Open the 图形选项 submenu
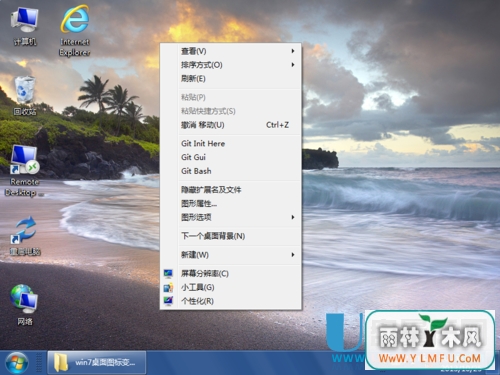500x375 pixels. pos(231,217)
